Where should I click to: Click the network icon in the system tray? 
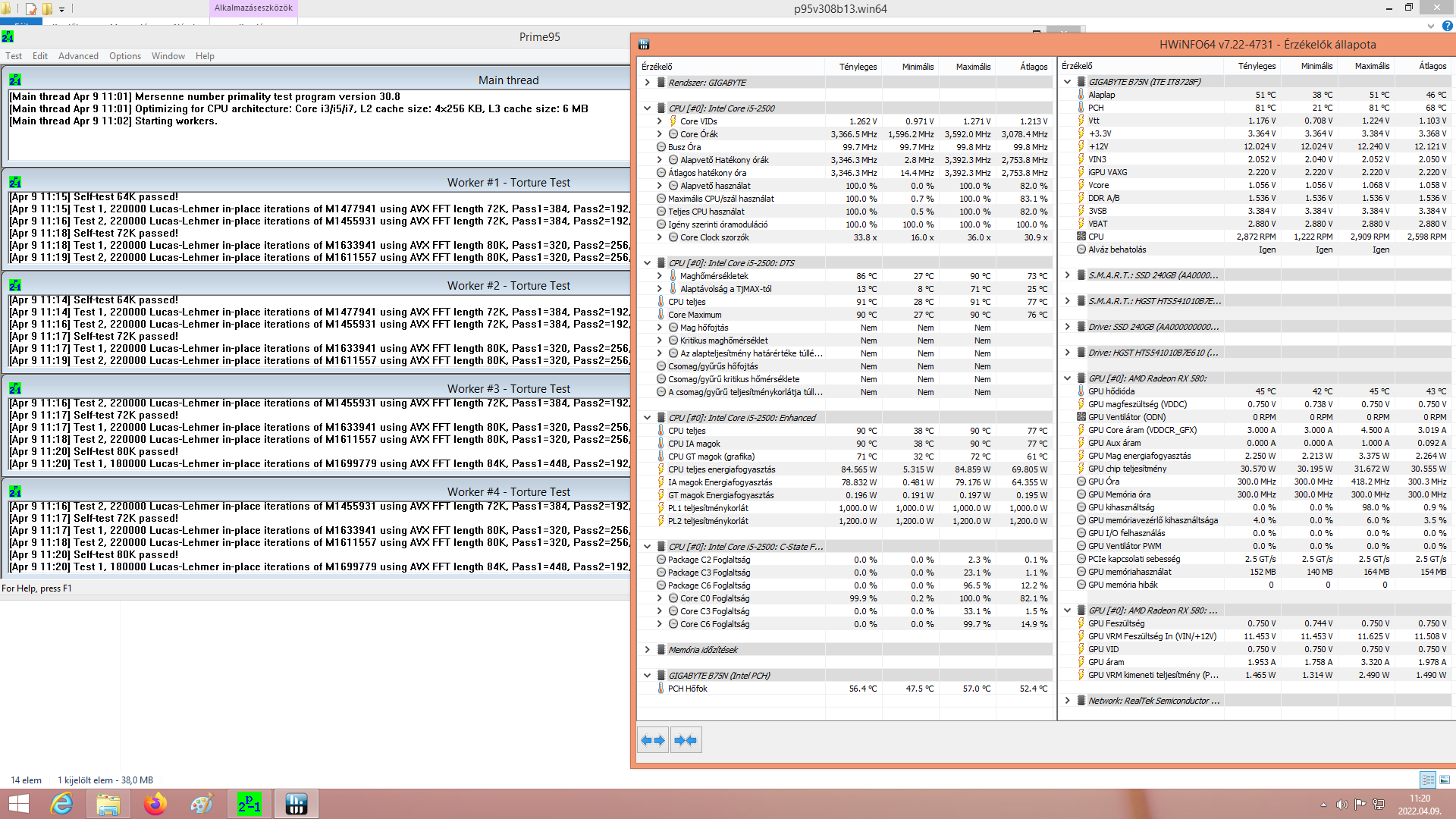[1379, 805]
